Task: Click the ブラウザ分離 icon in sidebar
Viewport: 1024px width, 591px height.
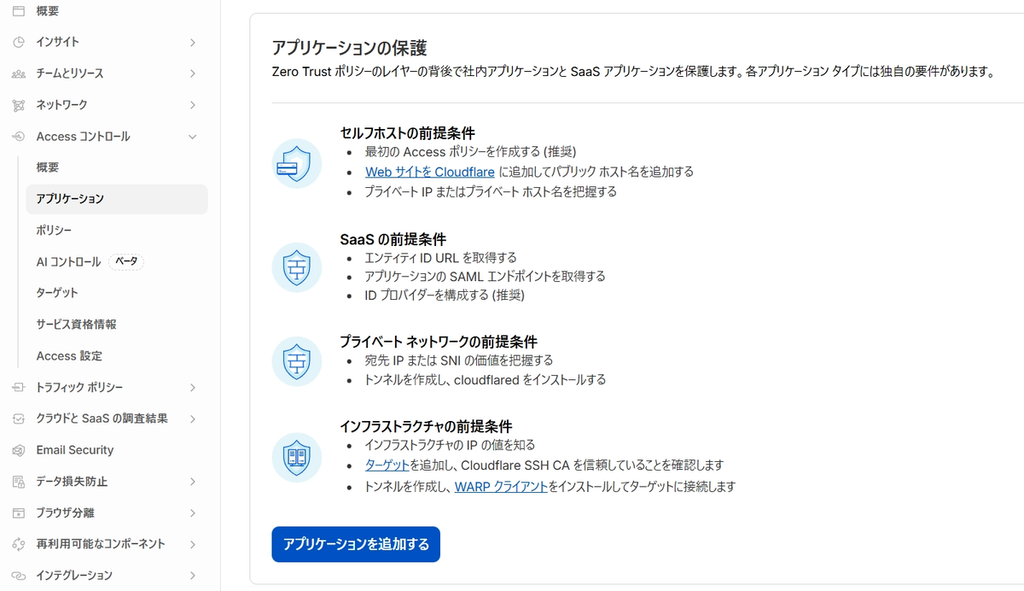Action: pyautogui.click(x=19, y=513)
